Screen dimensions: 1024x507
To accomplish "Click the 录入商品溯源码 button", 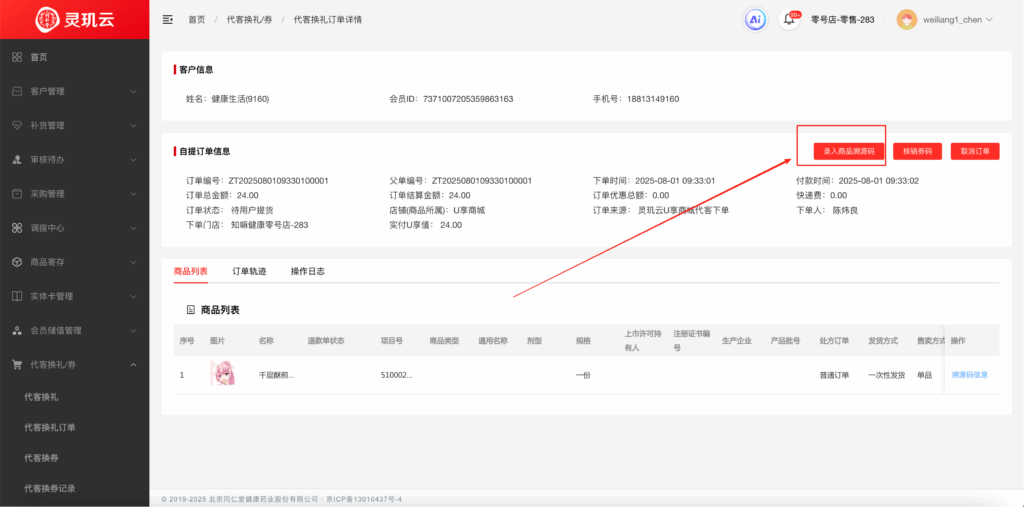I will 842,151.
